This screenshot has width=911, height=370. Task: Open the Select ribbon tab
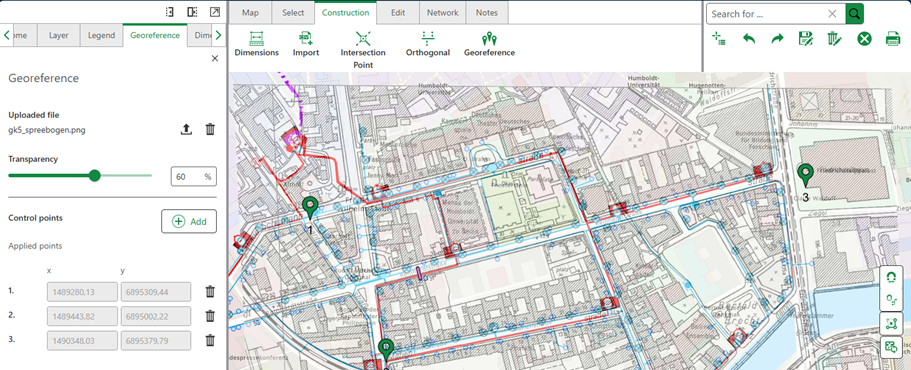pos(293,12)
